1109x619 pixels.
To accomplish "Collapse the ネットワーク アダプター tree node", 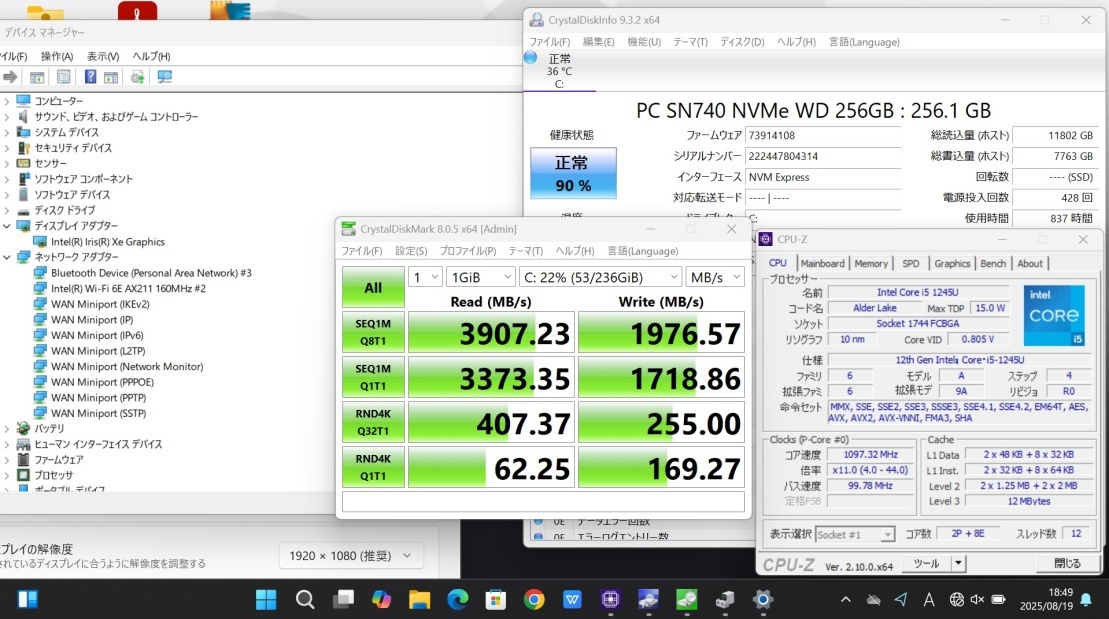I will tap(7, 257).
